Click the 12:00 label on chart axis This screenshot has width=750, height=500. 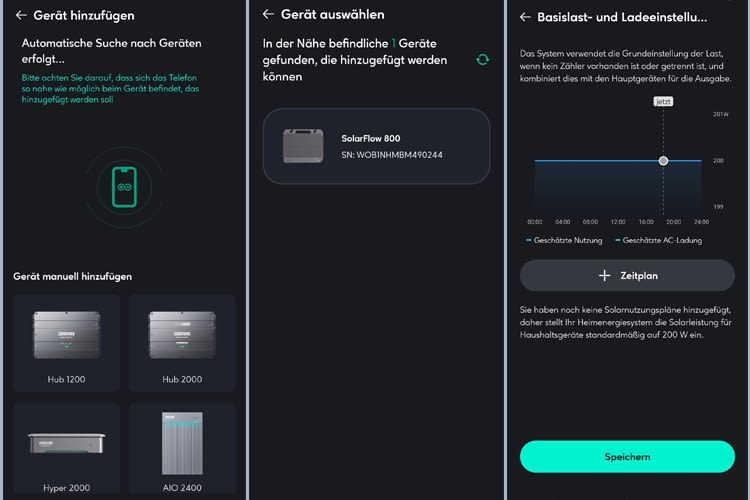click(x=618, y=222)
